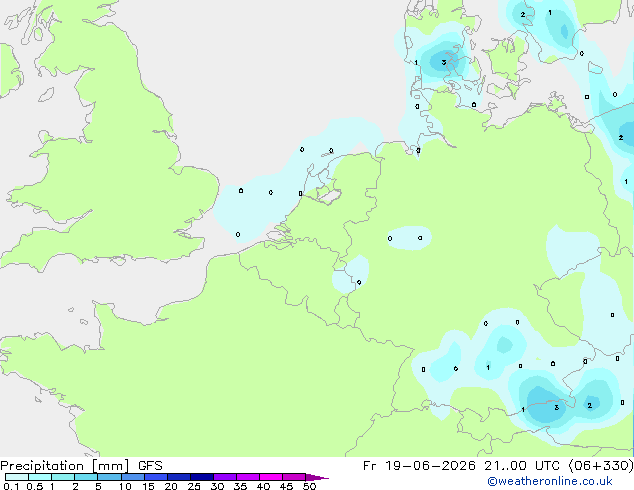Select the purple swatch between 30 and 35
Viewport: 634px width, 490px height.
(225, 477)
